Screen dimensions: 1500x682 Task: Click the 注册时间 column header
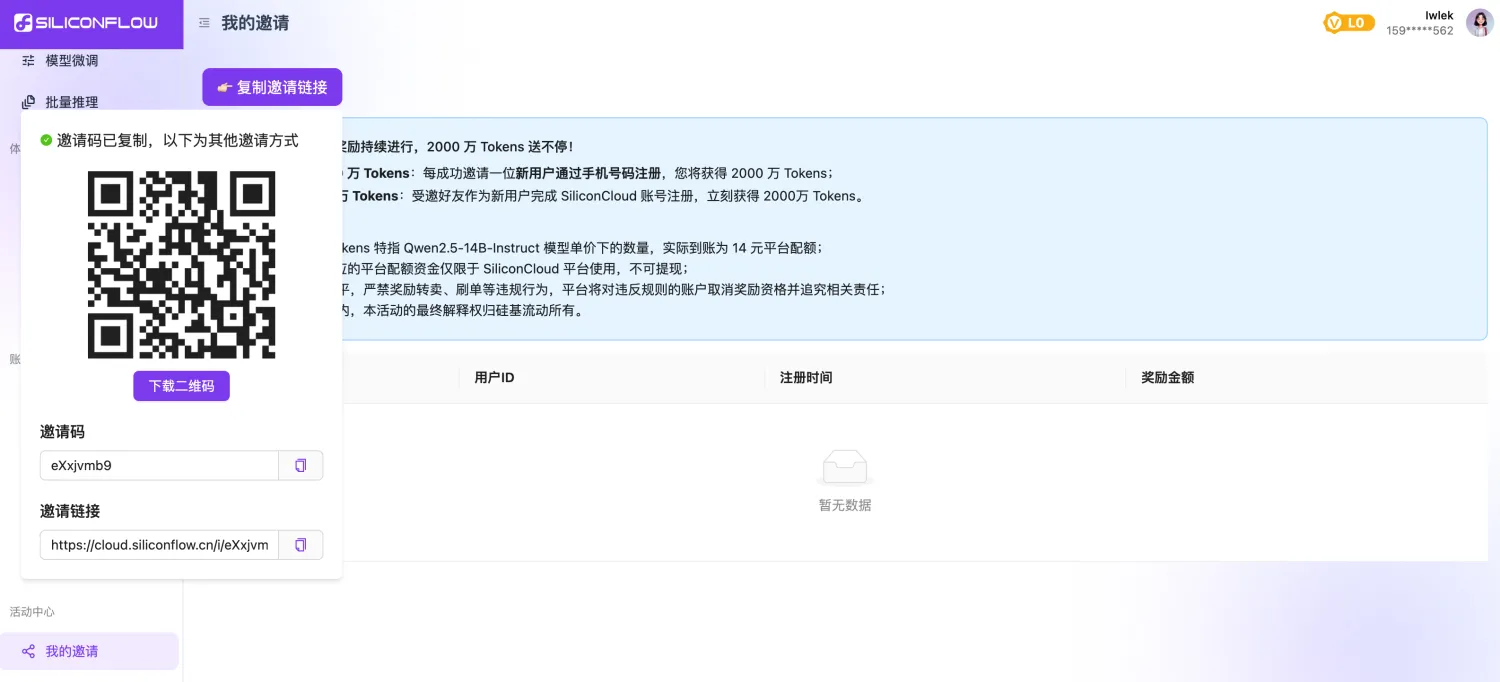coord(806,378)
